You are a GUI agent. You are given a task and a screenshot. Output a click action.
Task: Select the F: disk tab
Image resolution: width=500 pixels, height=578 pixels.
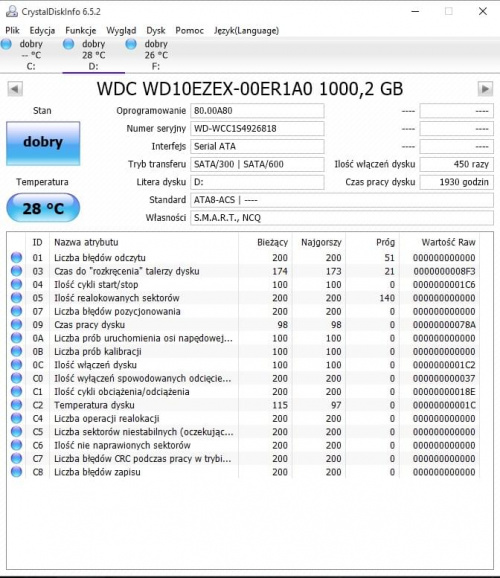156,55
